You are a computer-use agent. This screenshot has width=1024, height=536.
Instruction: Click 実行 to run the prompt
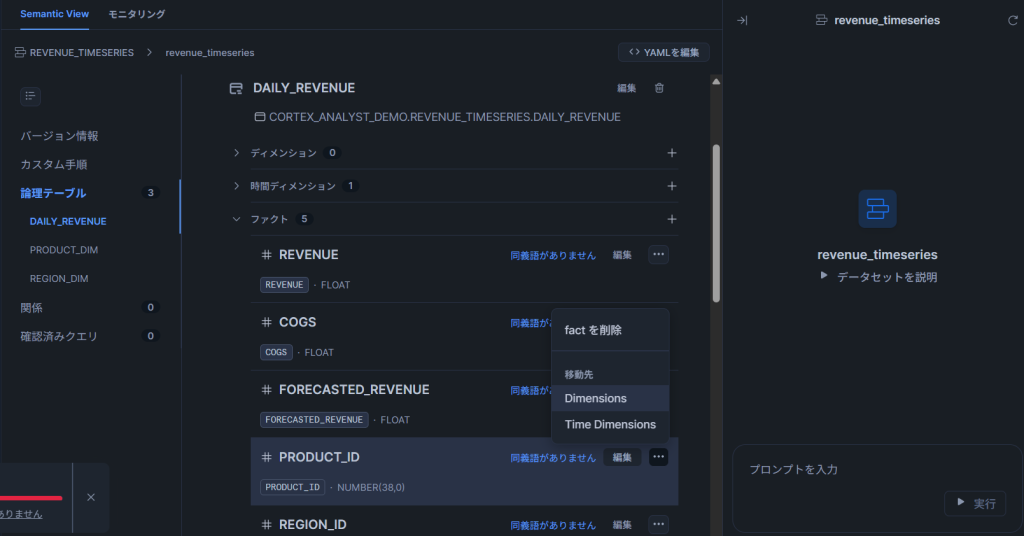point(975,503)
